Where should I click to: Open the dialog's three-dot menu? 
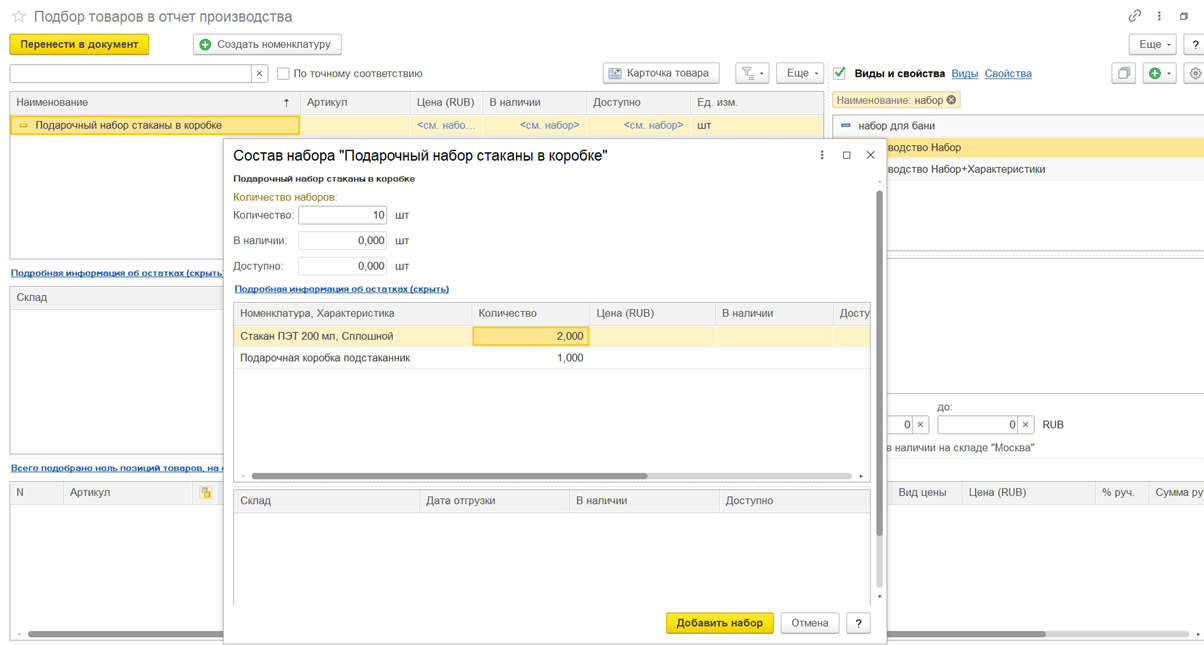pos(822,155)
